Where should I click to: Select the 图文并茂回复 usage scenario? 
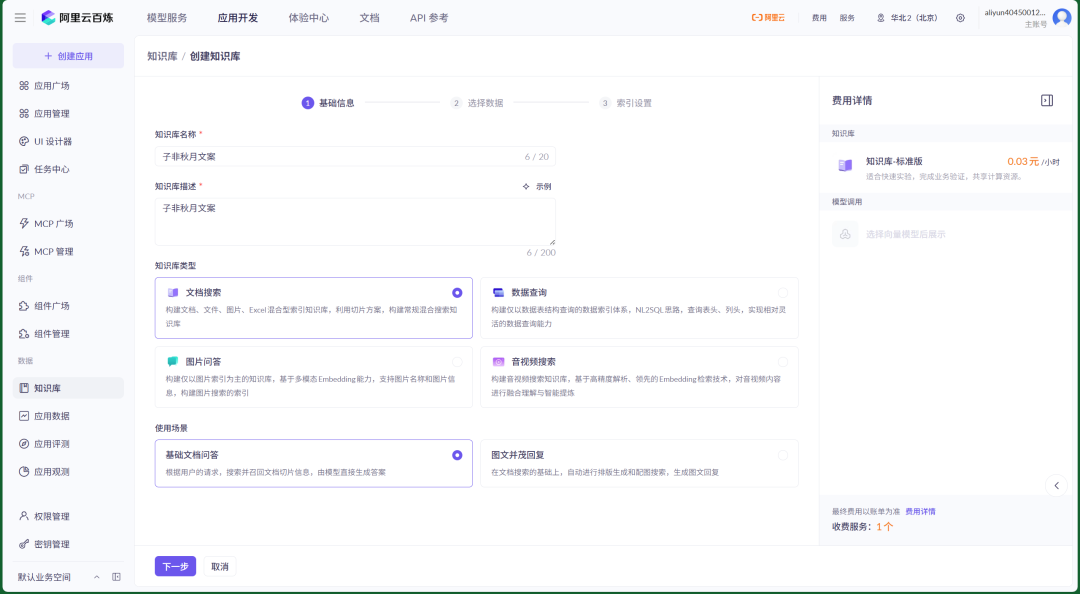638,463
